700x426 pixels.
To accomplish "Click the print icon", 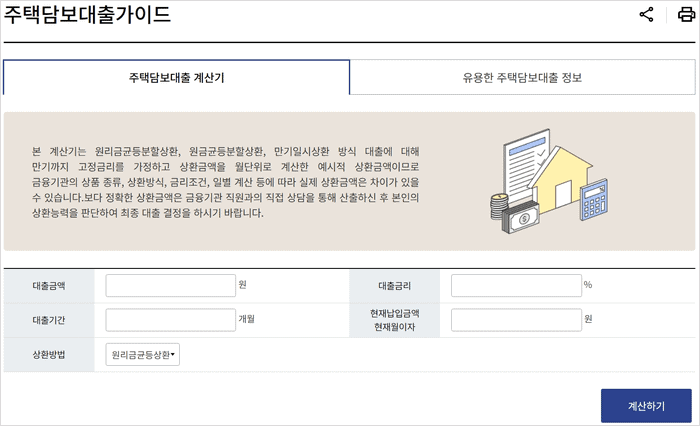I will pos(686,14).
